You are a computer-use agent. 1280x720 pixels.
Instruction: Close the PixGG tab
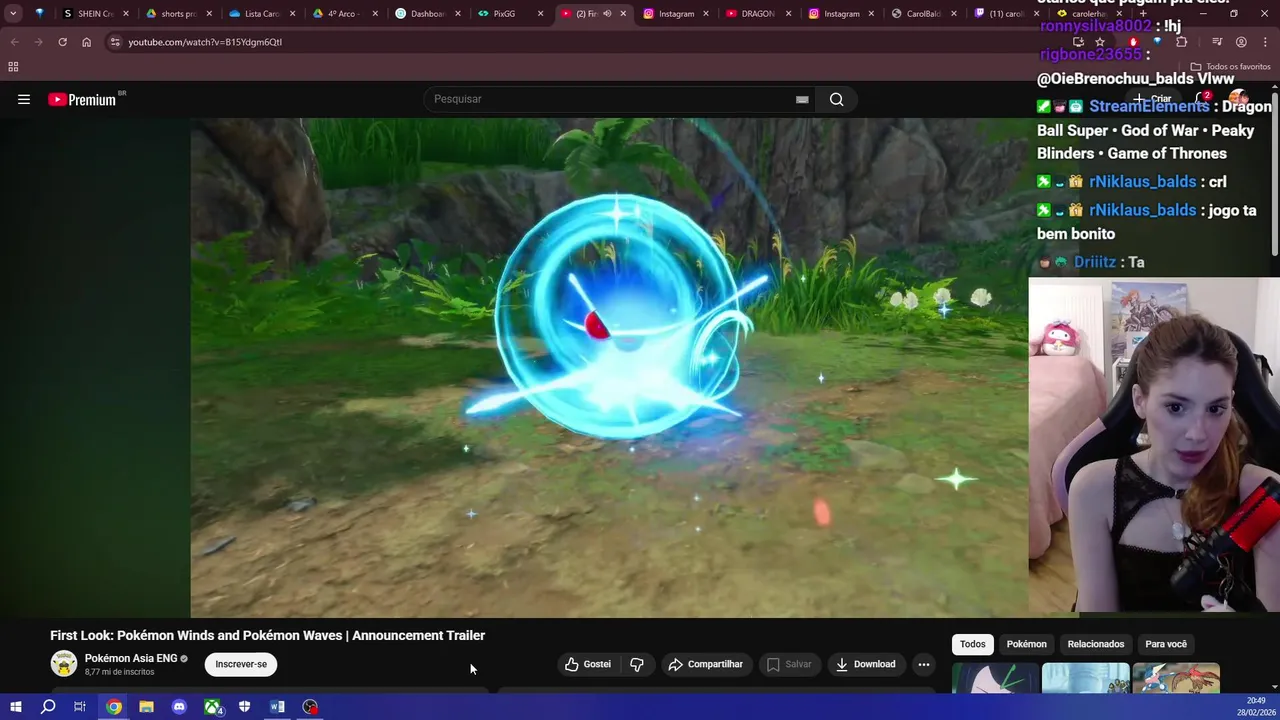[x=540, y=14]
